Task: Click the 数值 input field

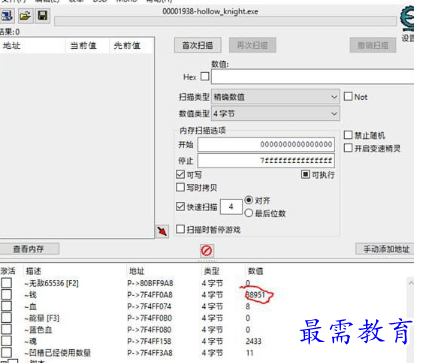Action: pyautogui.click(x=313, y=77)
